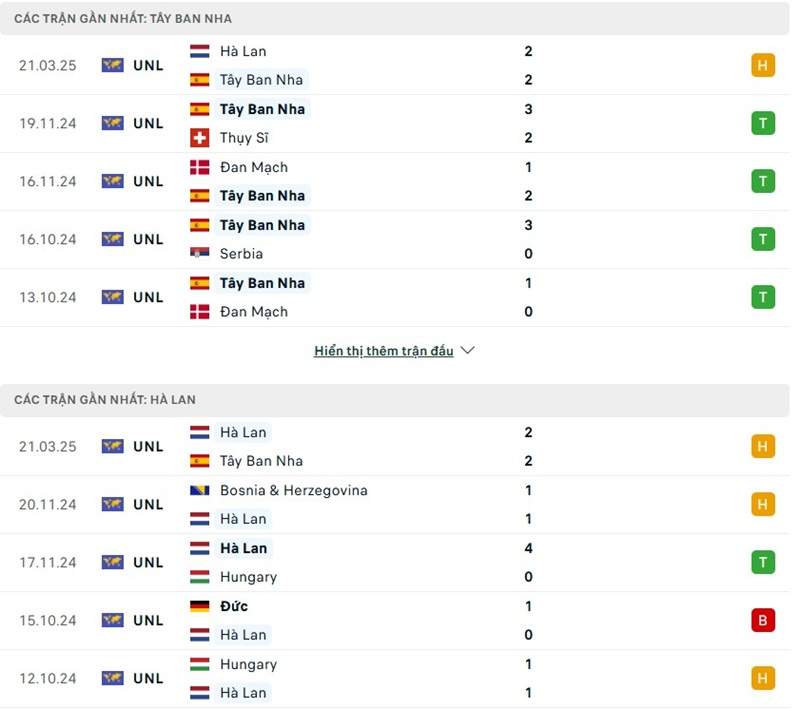This screenshot has height=709, width=800.
Task: Click the Switzerland flag icon
Action: pos(200,138)
